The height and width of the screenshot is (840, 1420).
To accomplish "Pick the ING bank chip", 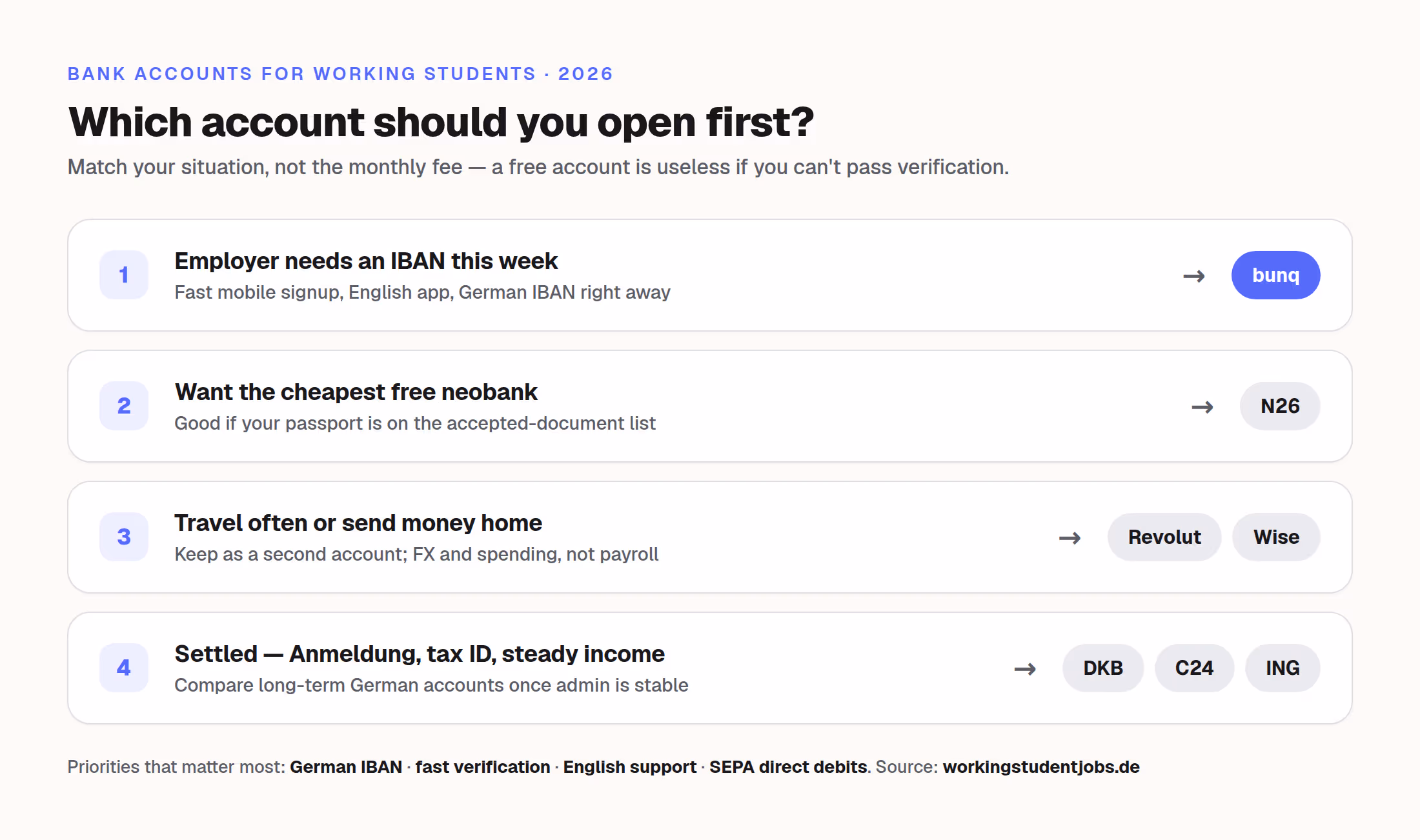I will coord(1283,668).
